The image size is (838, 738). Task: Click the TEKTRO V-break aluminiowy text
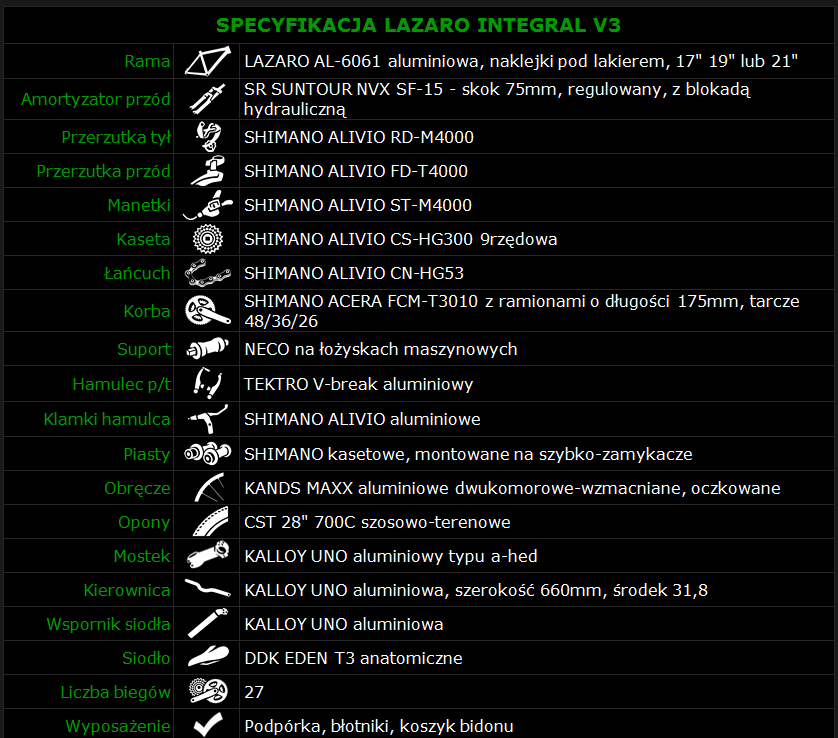[x=359, y=384]
